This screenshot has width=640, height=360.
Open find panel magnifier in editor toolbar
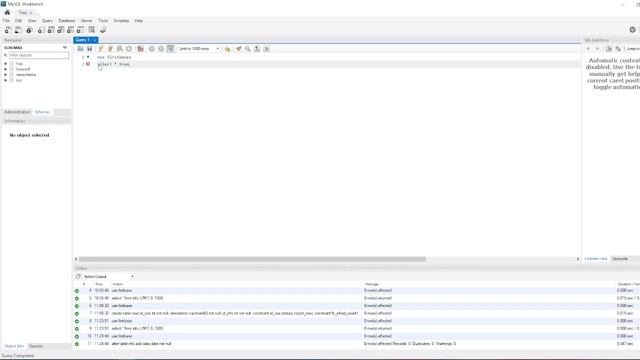click(248, 49)
